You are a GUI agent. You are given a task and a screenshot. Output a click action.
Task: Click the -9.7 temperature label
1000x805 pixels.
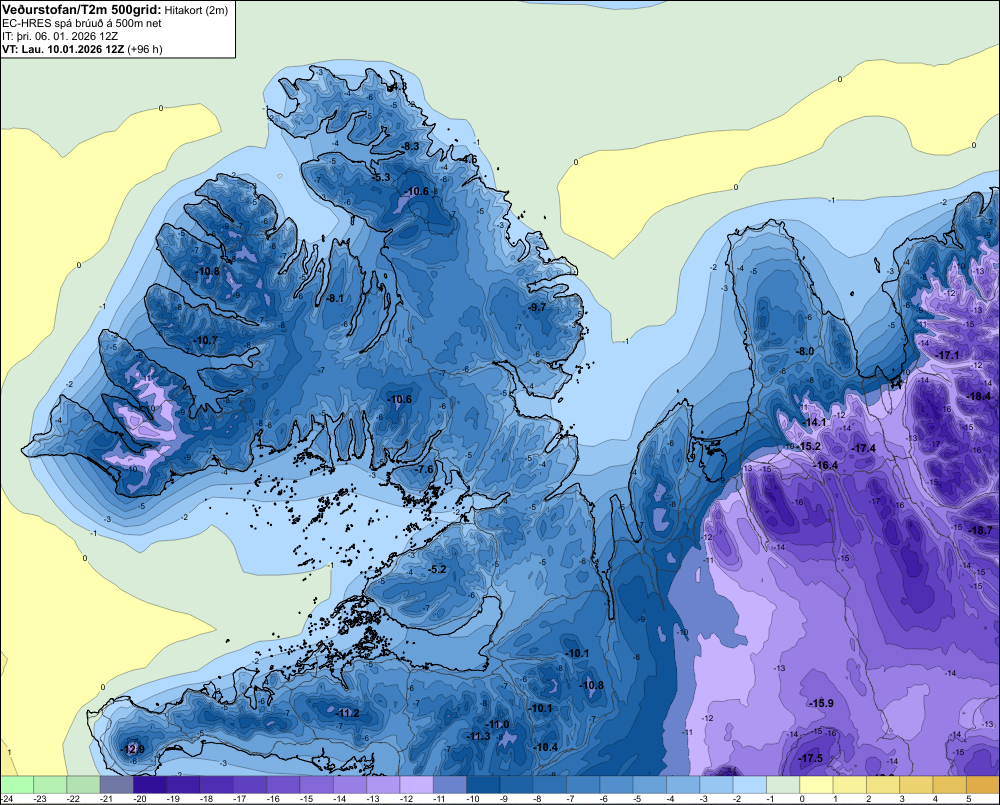click(x=537, y=307)
